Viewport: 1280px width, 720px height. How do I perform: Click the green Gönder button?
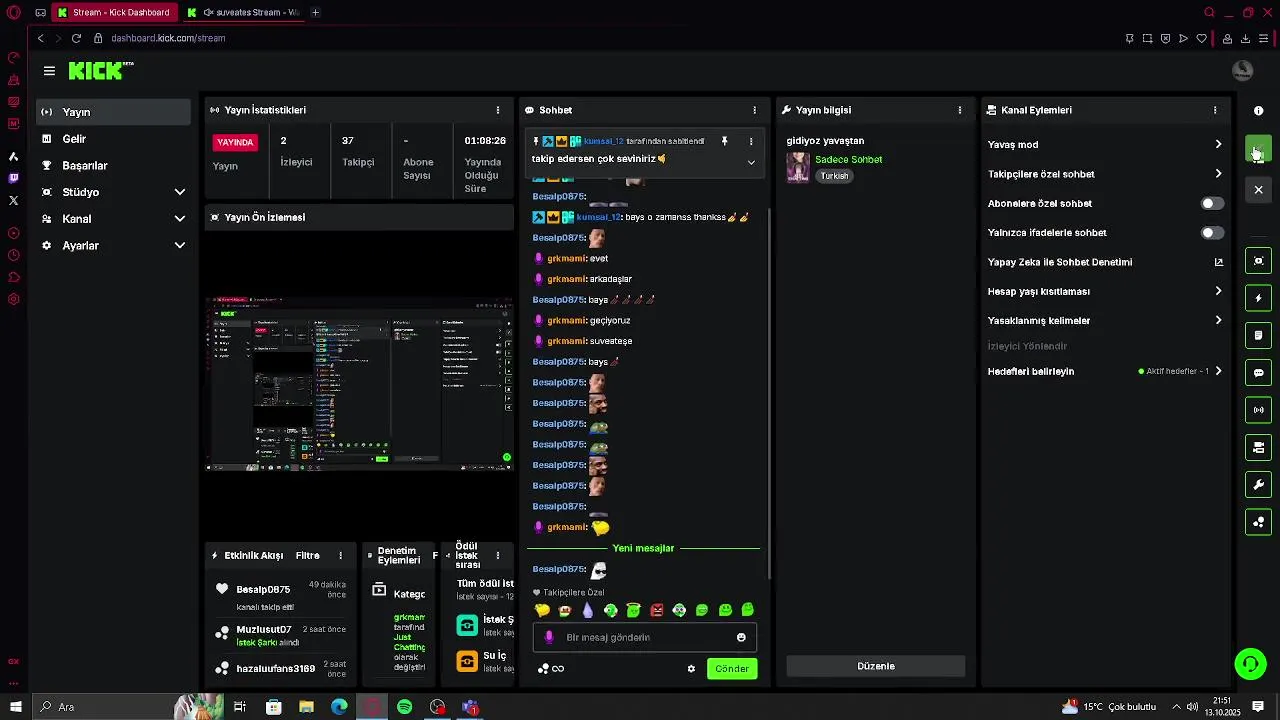click(732, 668)
